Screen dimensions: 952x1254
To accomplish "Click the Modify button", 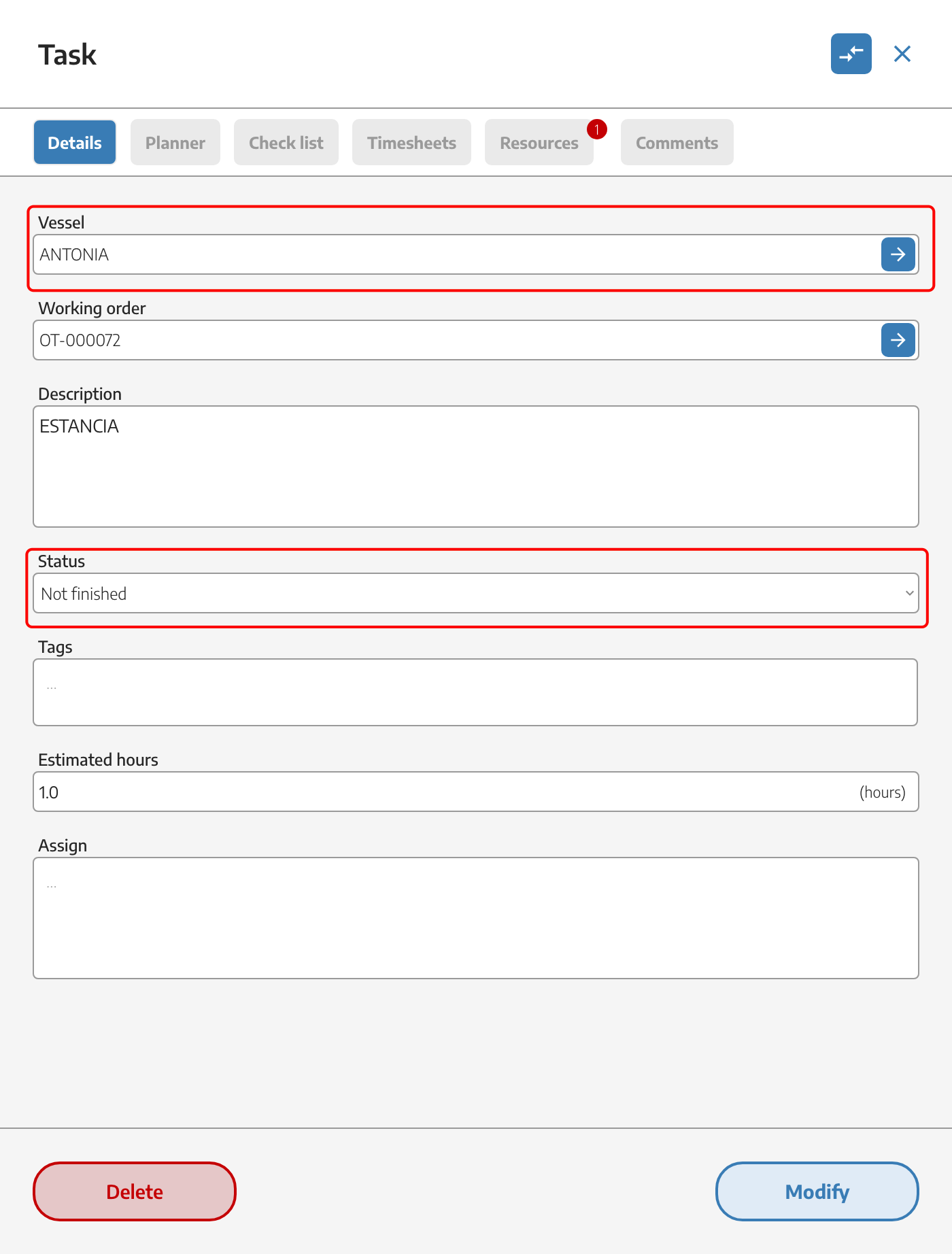I will [x=817, y=1191].
